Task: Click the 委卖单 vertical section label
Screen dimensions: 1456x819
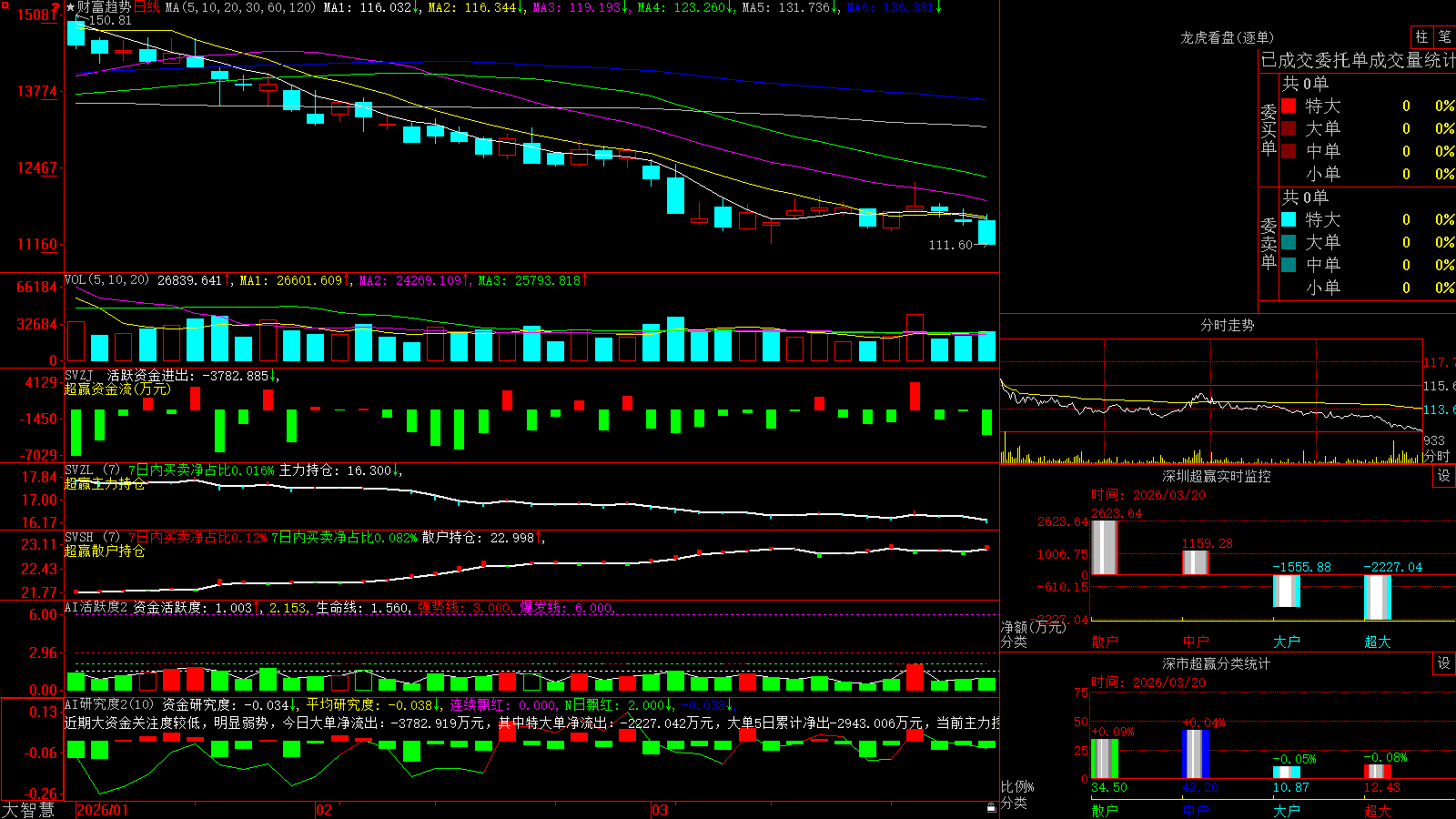Action: click(1269, 243)
